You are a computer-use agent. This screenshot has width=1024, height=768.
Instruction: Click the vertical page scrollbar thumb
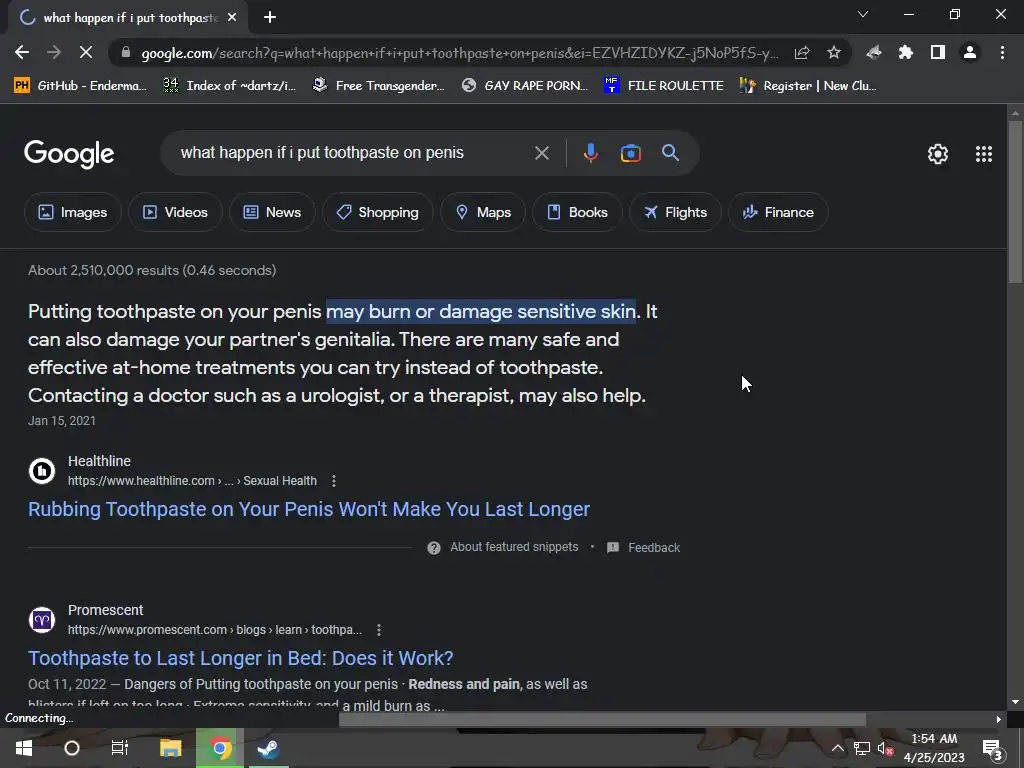[x=1016, y=202]
